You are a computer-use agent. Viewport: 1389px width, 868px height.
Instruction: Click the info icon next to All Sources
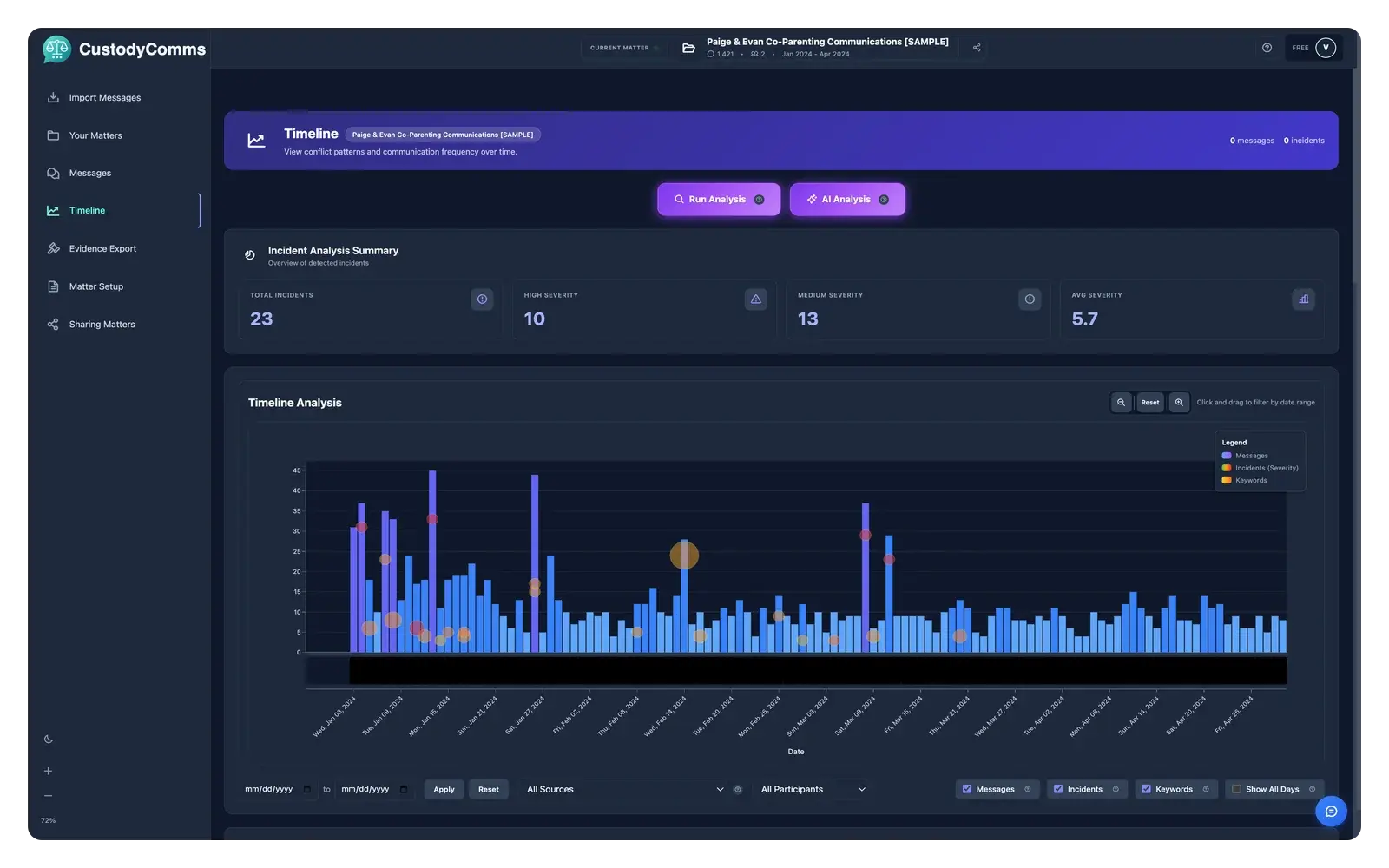coord(738,790)
